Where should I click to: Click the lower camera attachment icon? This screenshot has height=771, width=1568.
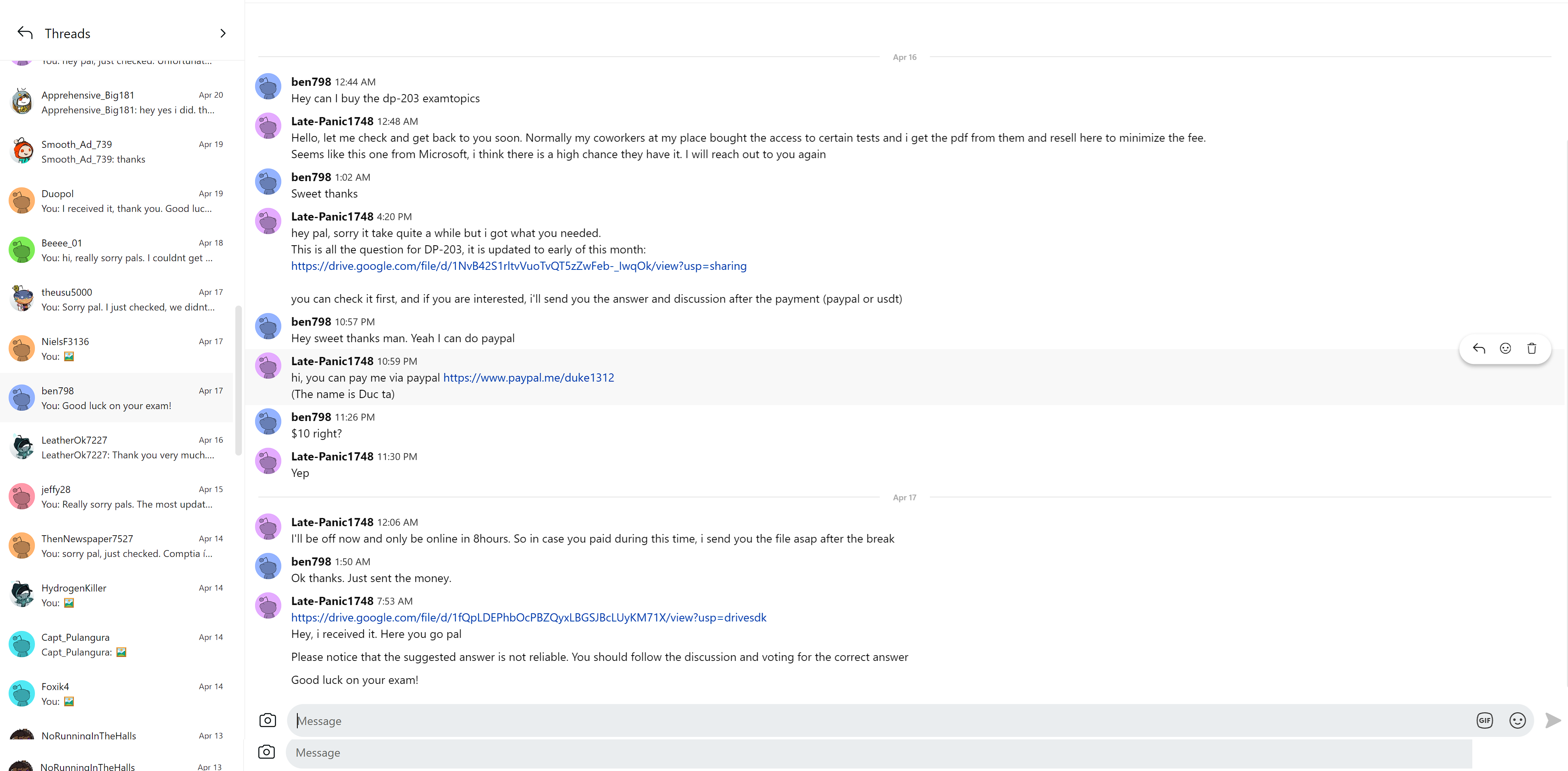click(x=266, y=752)
